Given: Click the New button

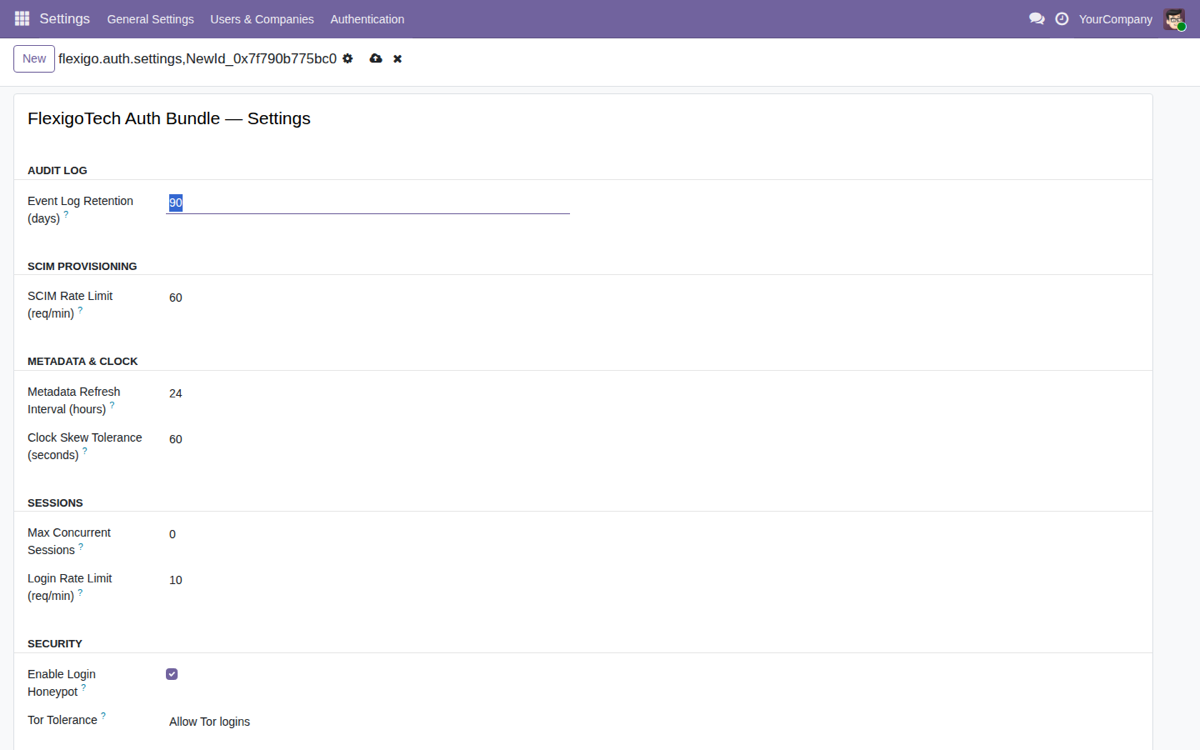Looking at the screenshot, I should click(34, 59).
